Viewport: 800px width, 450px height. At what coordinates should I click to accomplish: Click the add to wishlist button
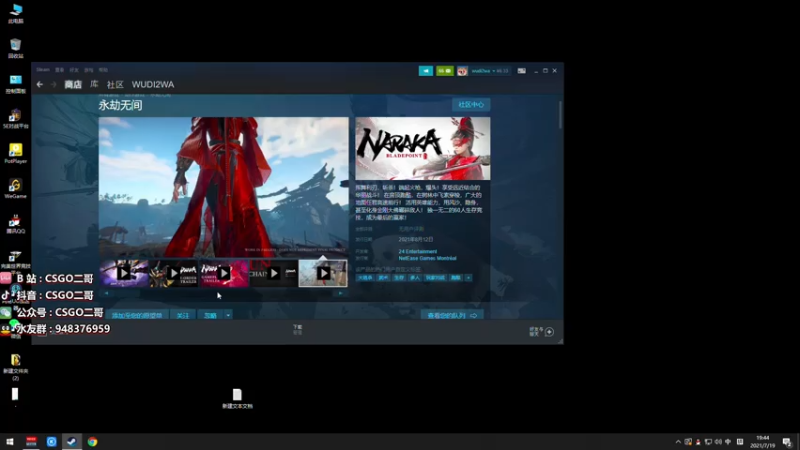[x=137, y=315]
